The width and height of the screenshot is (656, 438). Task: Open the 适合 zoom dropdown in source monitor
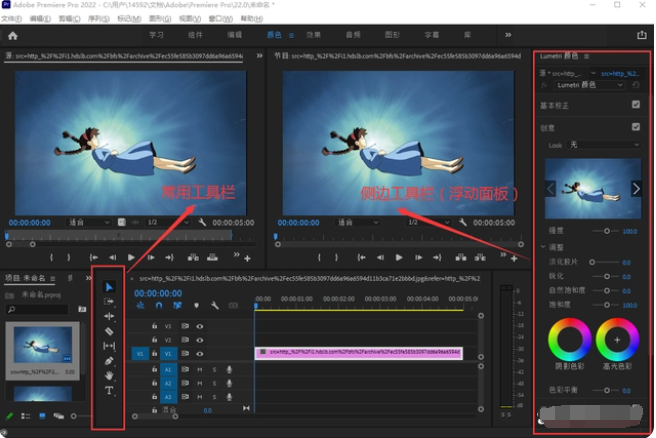(86, 223)
